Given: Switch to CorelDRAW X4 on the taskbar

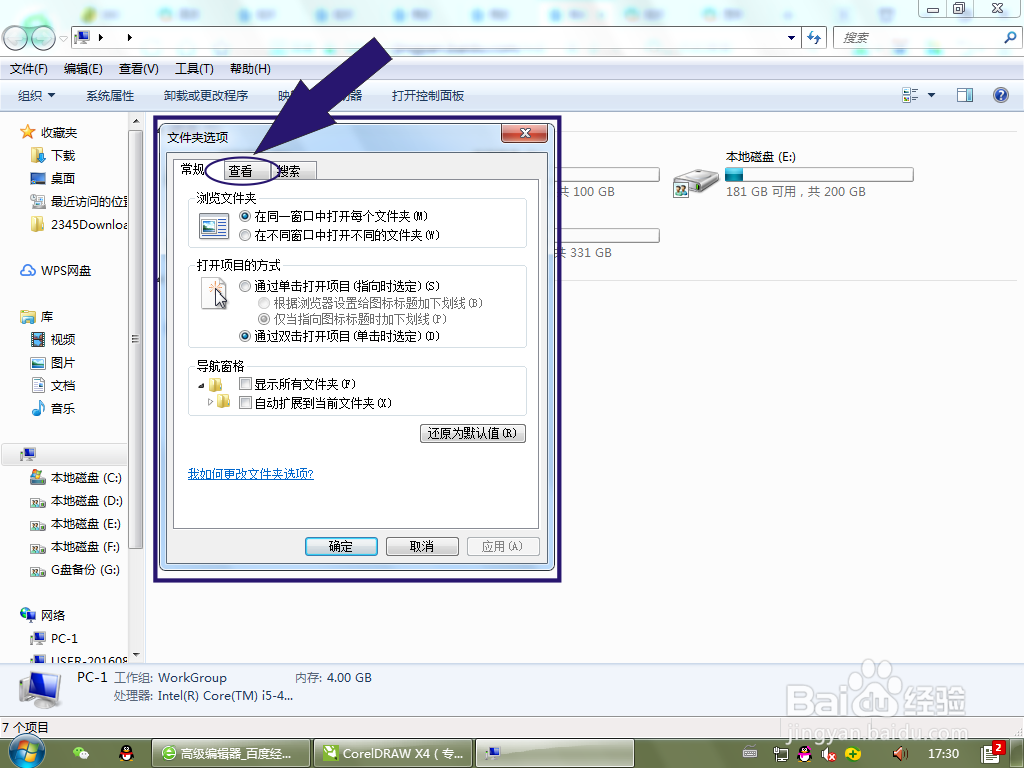Looking at the screenshot, I should (x=392, y=753).
